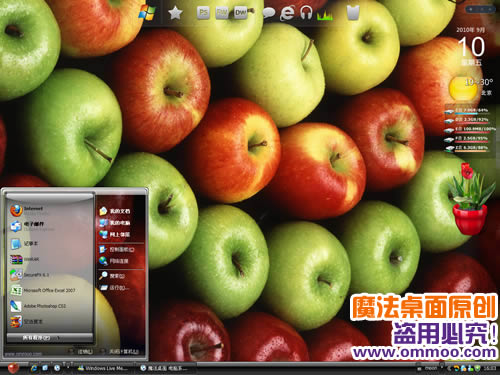Open the search magnifier item in start menu
The height and width of the screenshot is (375, 500).
click(x=112, y=276)
